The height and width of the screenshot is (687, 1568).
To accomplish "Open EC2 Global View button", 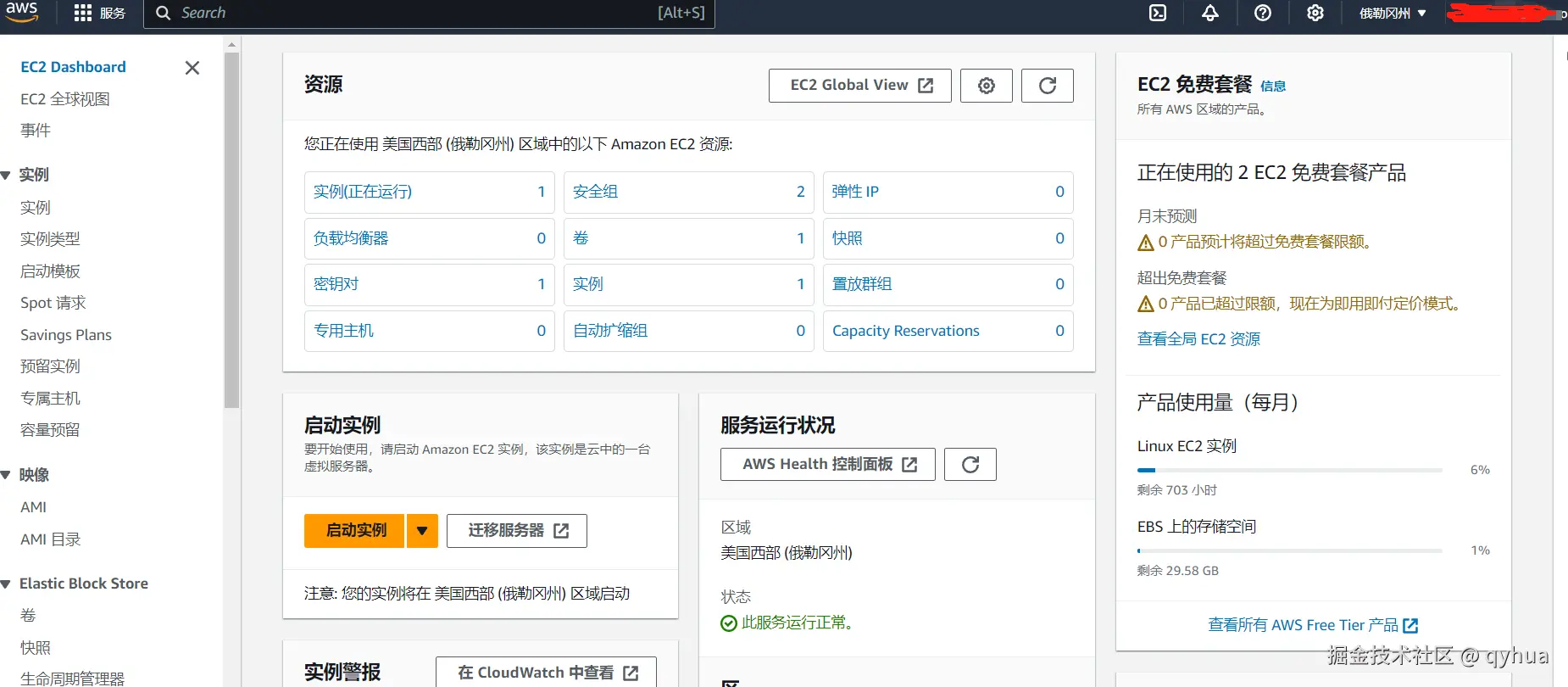I will (x=860, y=86).
